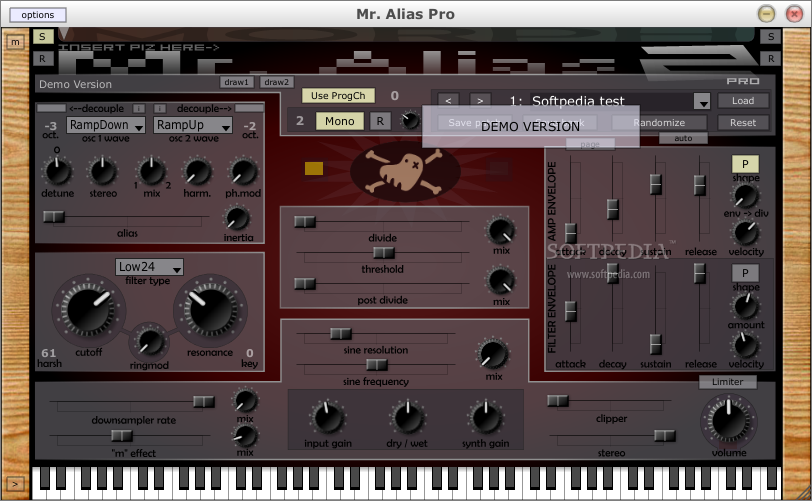Click the m button on left wood panel
The image size is (812, 501).
point(16,42)
